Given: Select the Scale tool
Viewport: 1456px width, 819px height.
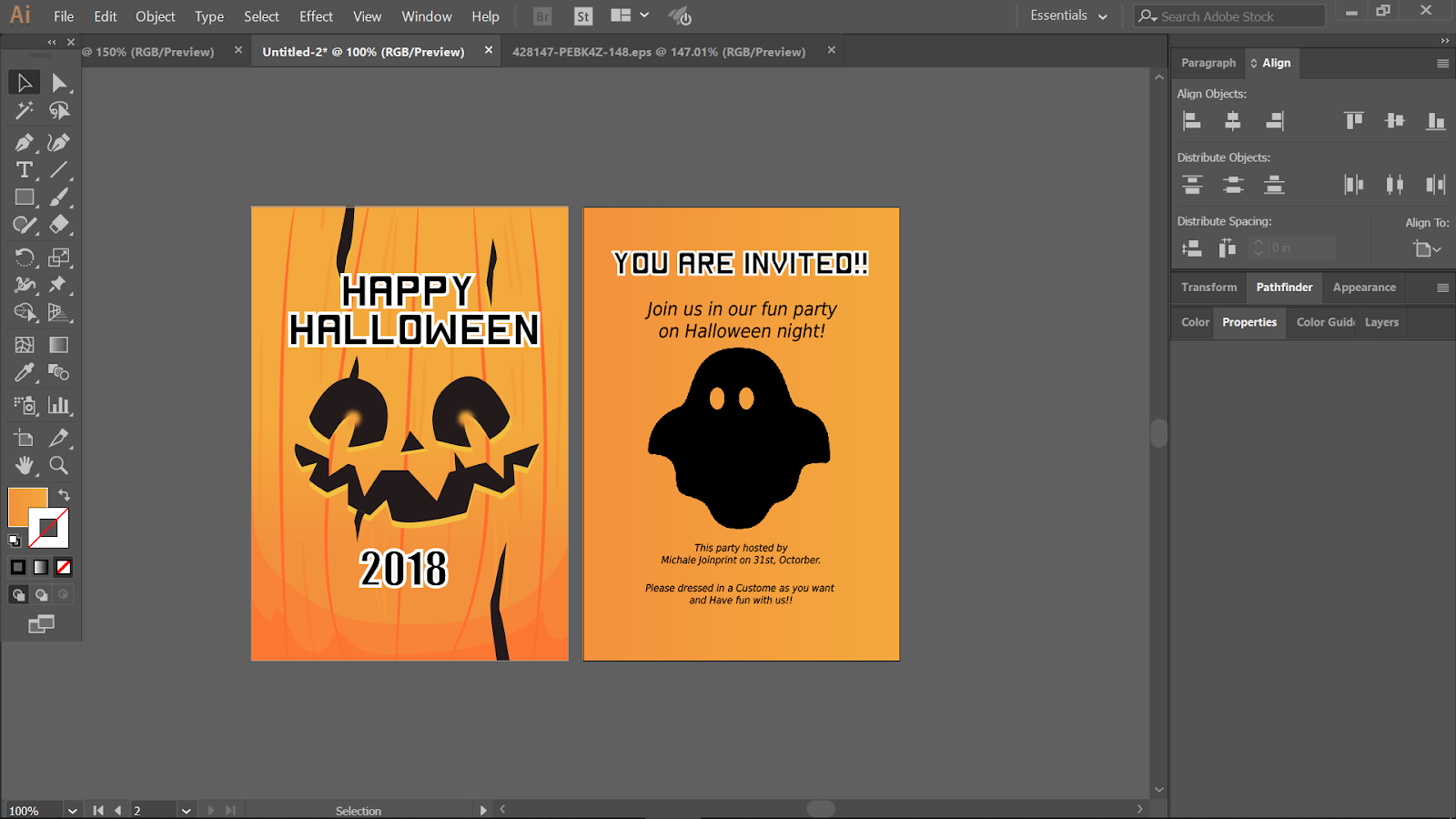Looking at the screenshot, I should (59, 258).
